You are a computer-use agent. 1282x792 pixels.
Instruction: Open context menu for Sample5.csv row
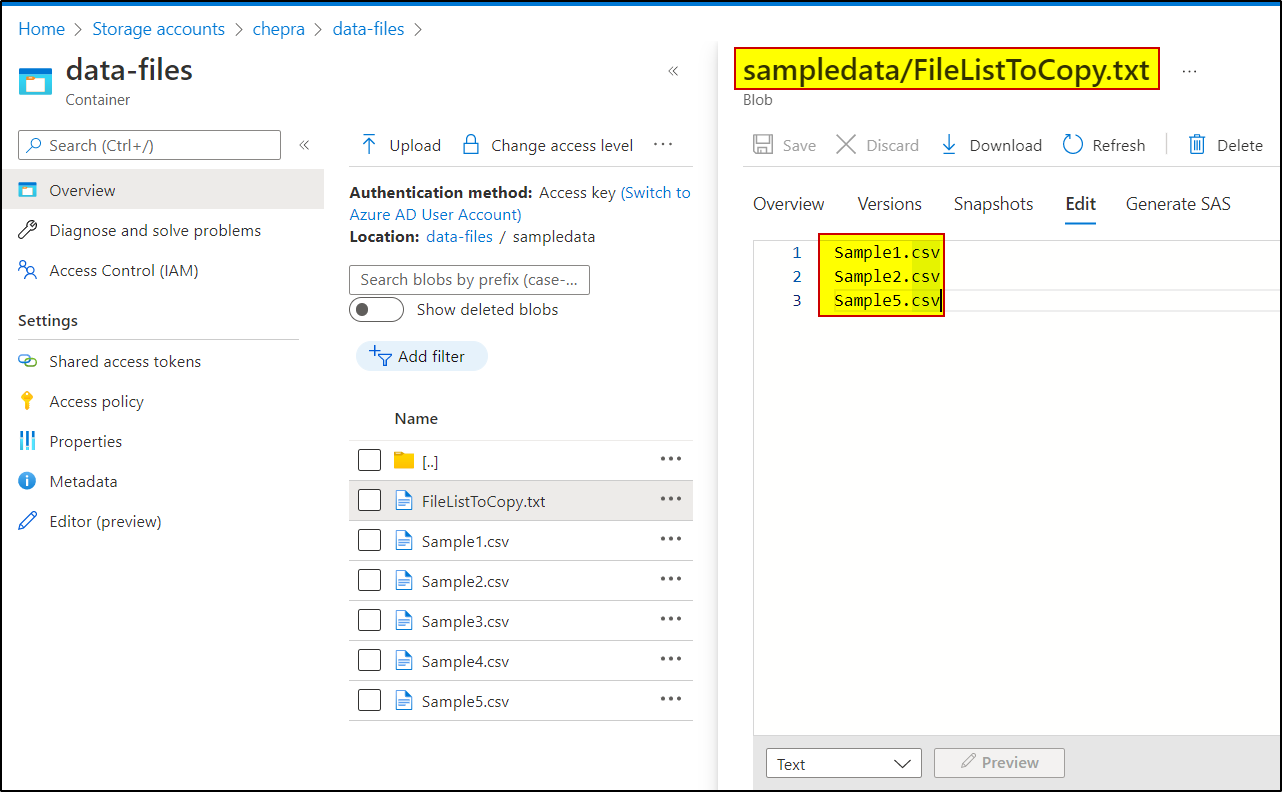point(670,699)
